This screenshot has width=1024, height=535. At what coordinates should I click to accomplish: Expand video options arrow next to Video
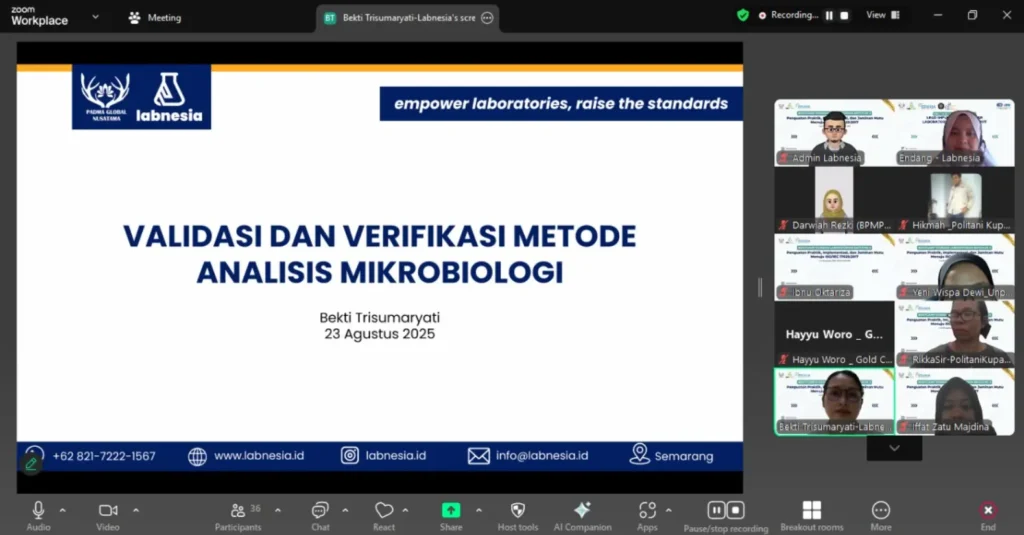tap(136, 510)
